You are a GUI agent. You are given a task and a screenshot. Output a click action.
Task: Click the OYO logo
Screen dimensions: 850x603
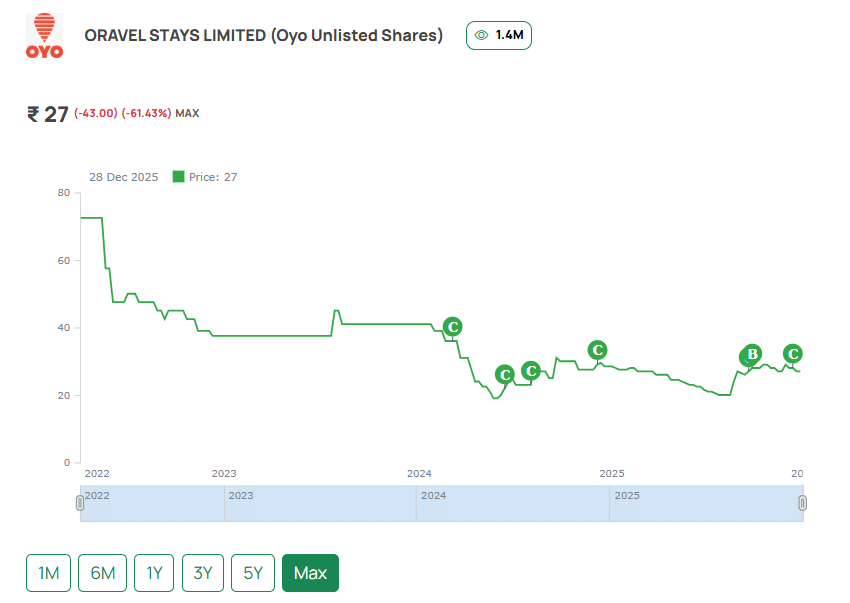coord(43,37)
